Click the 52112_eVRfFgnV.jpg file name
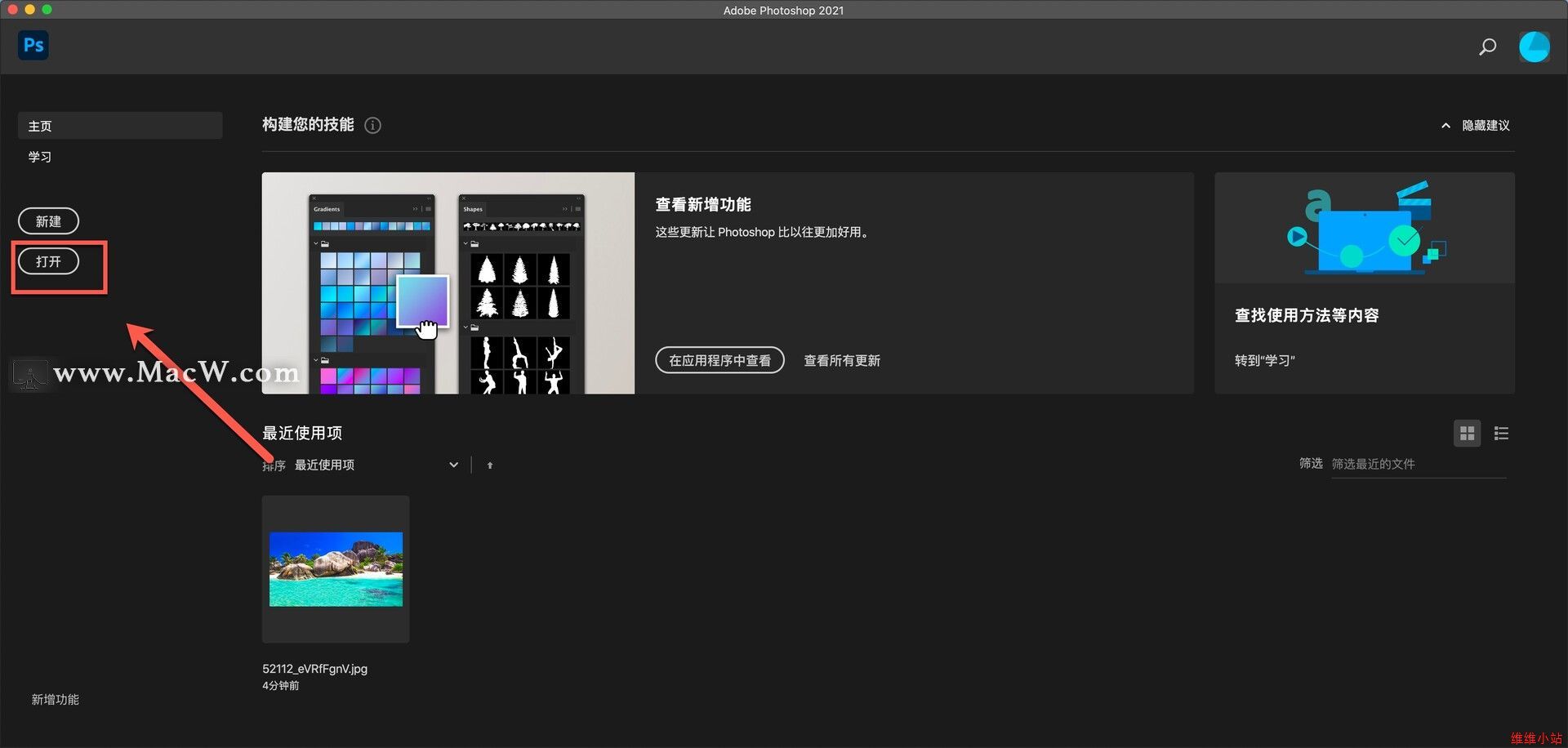This screenshot has width=1568, height=748. 314,669
